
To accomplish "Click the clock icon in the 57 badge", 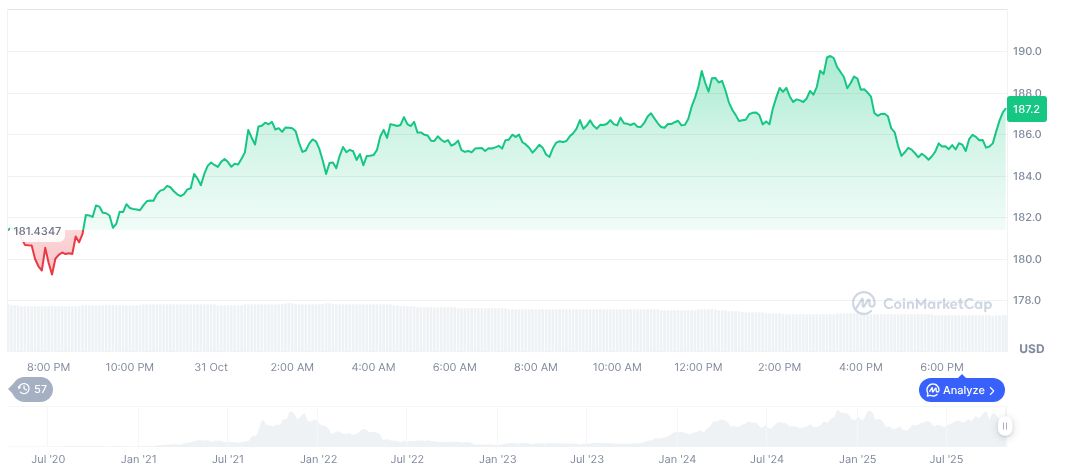I will tap(22, 388).
